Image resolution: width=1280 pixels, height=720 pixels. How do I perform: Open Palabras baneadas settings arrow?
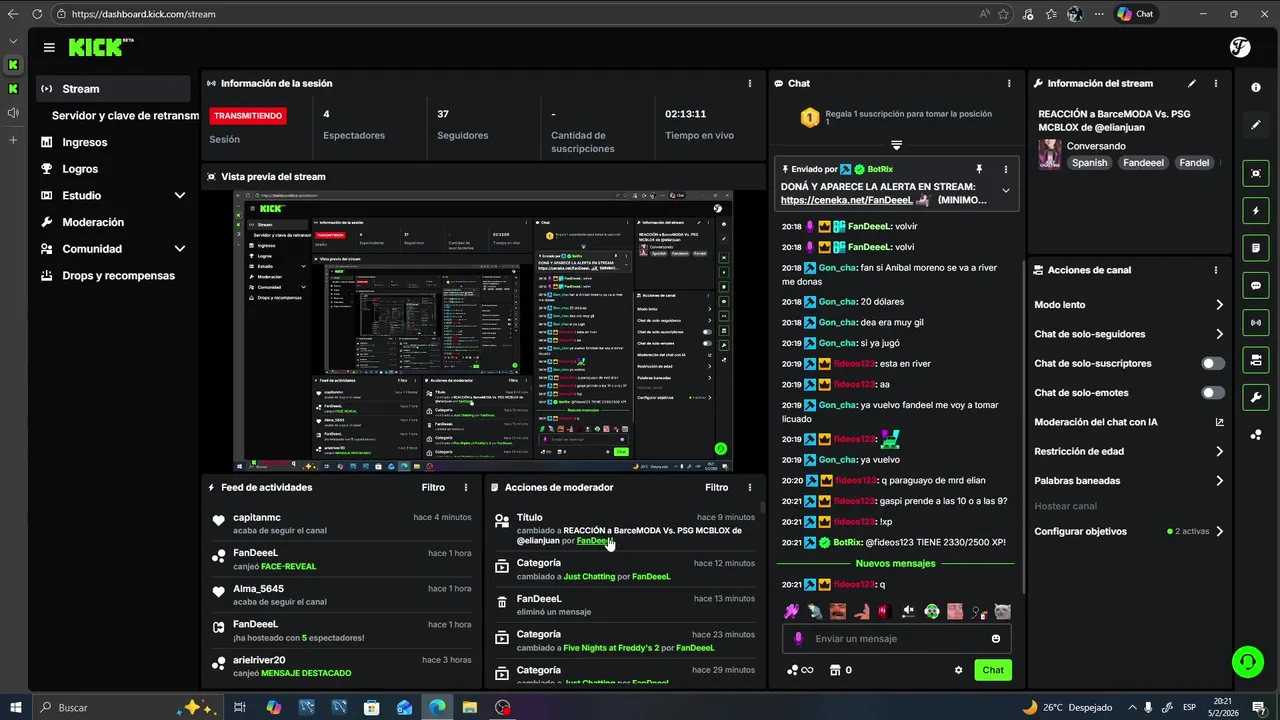(1219, 481)
